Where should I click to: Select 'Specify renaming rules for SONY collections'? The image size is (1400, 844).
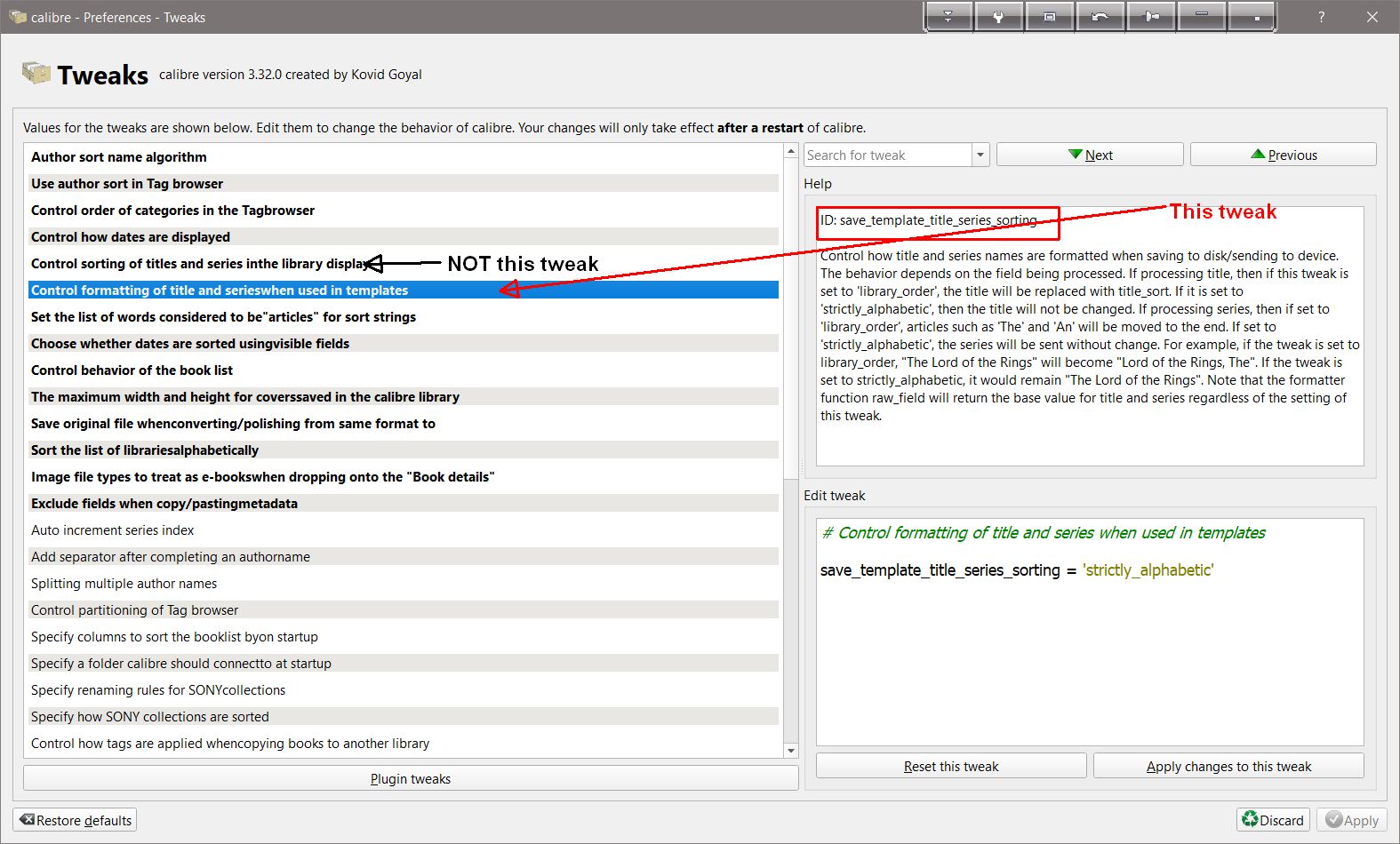[x=404, y=690]
